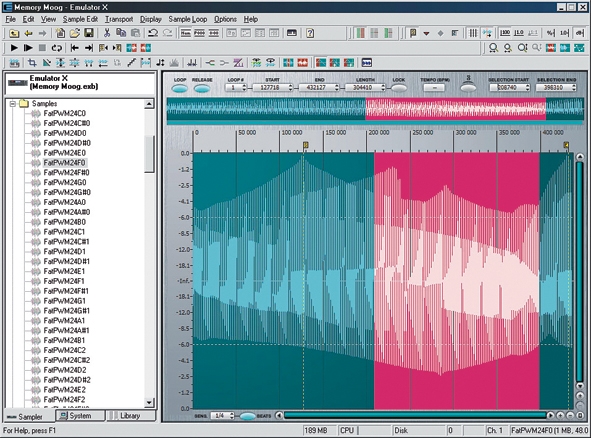Viewport: 591px width, 438px height.
Task: Click the diagonal line fade tool icon
Action: (132, 63)
